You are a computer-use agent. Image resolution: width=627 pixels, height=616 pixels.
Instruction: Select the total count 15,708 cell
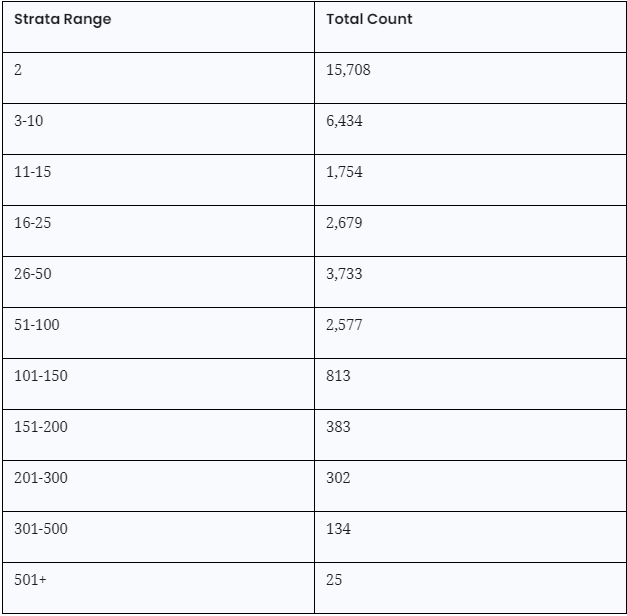pyautogui.click(x=348, y=70)
